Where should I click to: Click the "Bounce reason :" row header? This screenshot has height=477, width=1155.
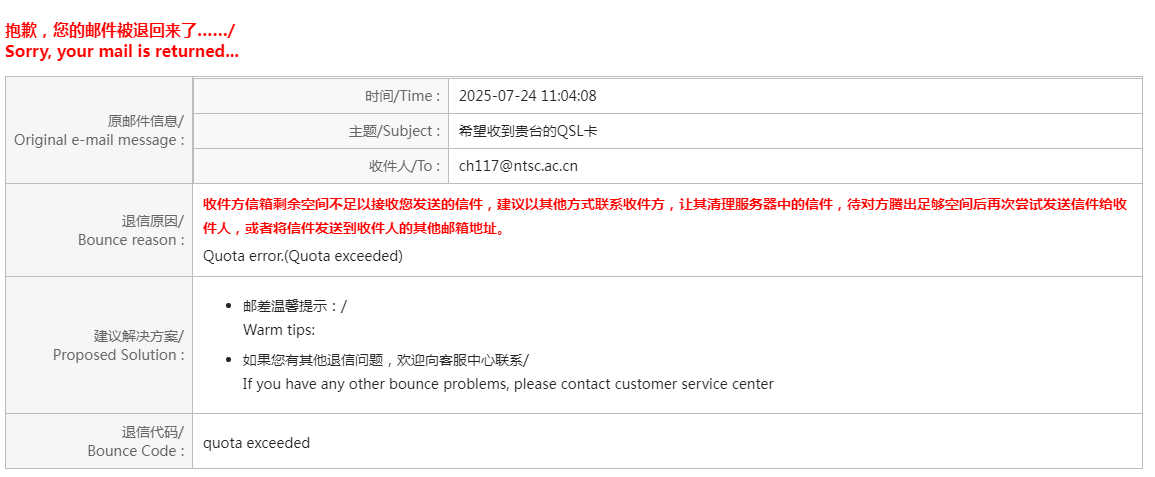click(131, 230)
